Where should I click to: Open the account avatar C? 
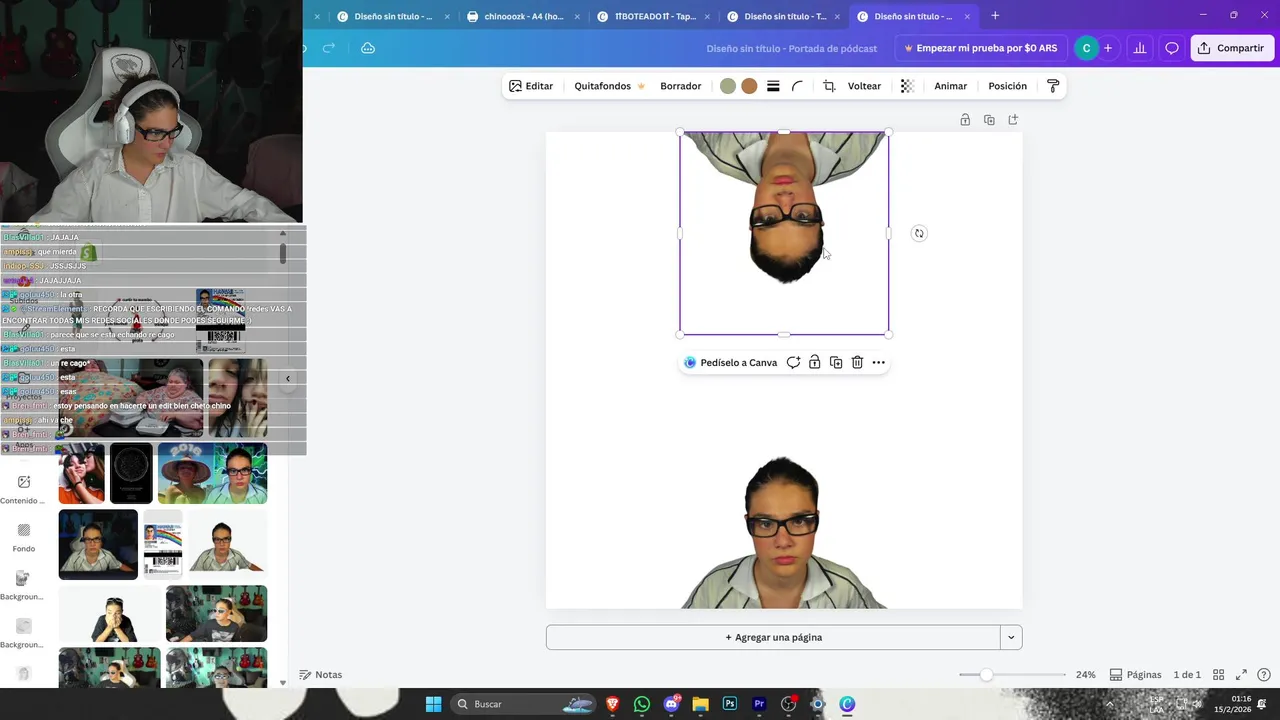(x=1086, y=48)
